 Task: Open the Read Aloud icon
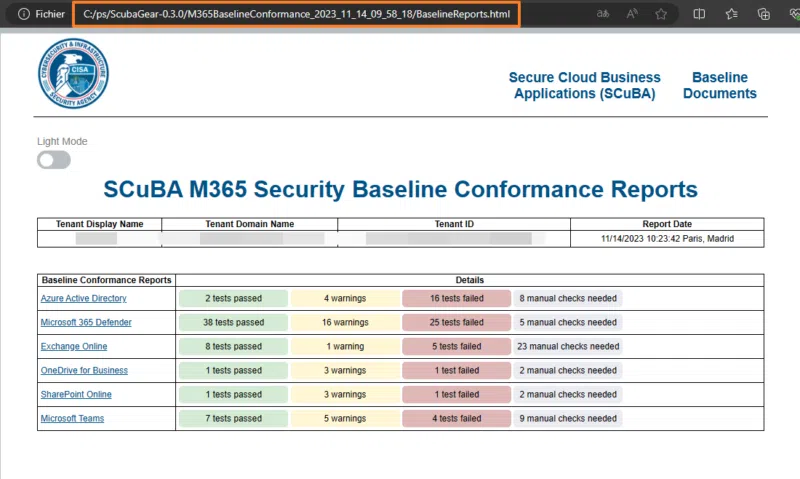pyautogui.click(x=632, y=15)
